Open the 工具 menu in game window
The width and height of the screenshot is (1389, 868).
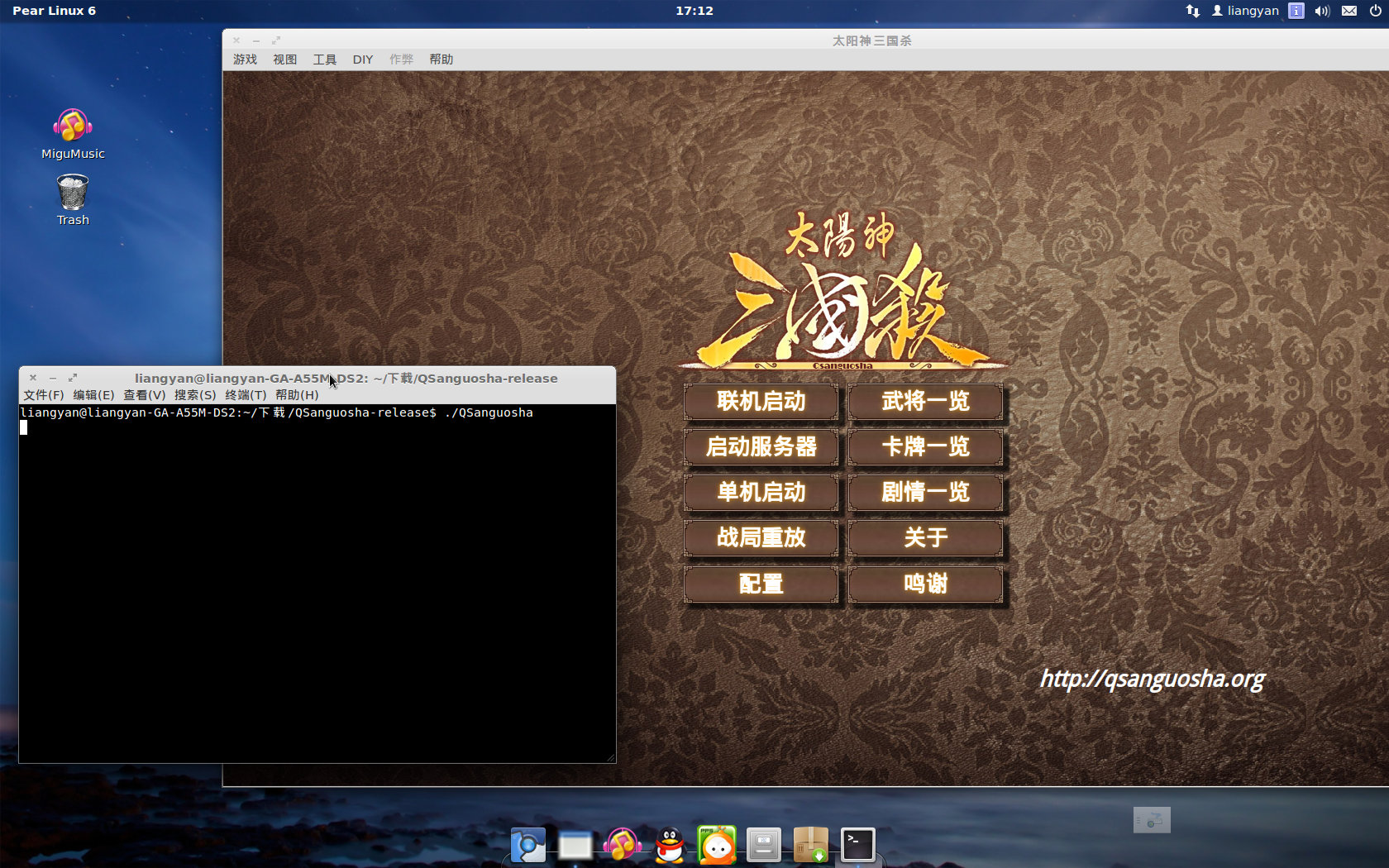[324, 60]
